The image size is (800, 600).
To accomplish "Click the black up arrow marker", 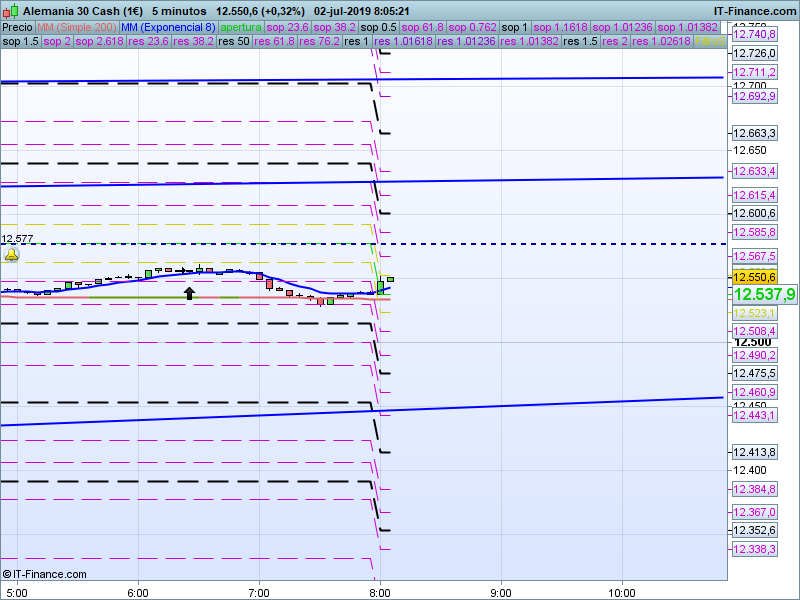I will coord(189,293).
